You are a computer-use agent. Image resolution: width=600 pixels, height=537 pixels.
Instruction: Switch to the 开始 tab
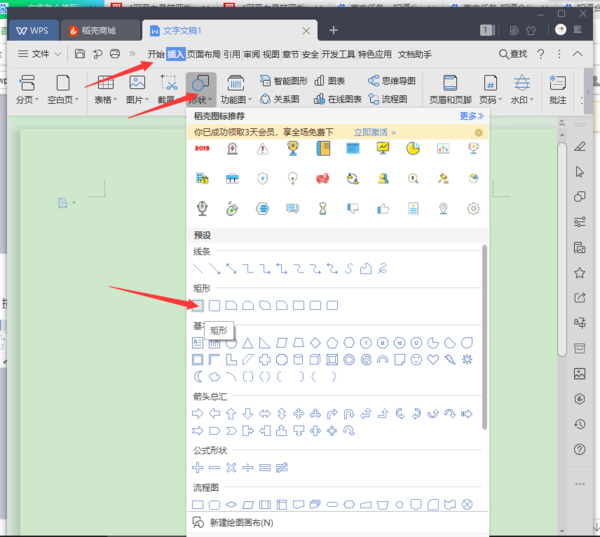click(156, 54)
